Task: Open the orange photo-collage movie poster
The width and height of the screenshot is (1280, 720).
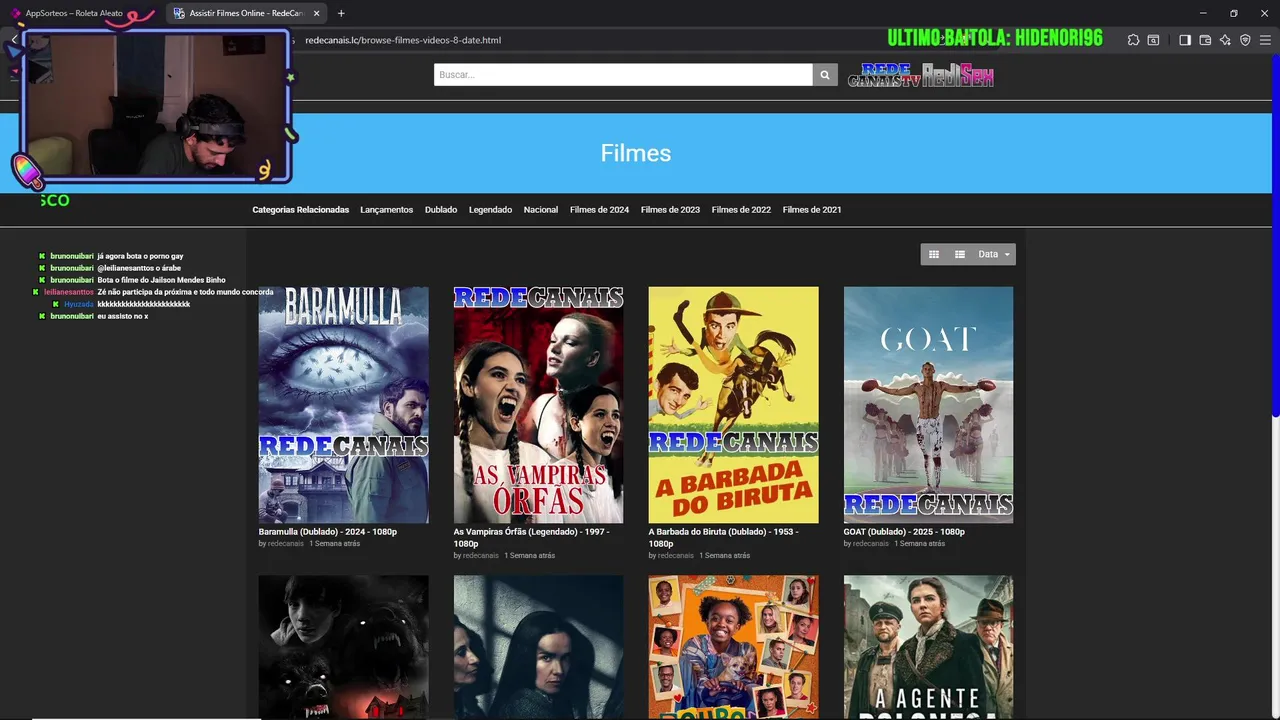Action: 733,647
